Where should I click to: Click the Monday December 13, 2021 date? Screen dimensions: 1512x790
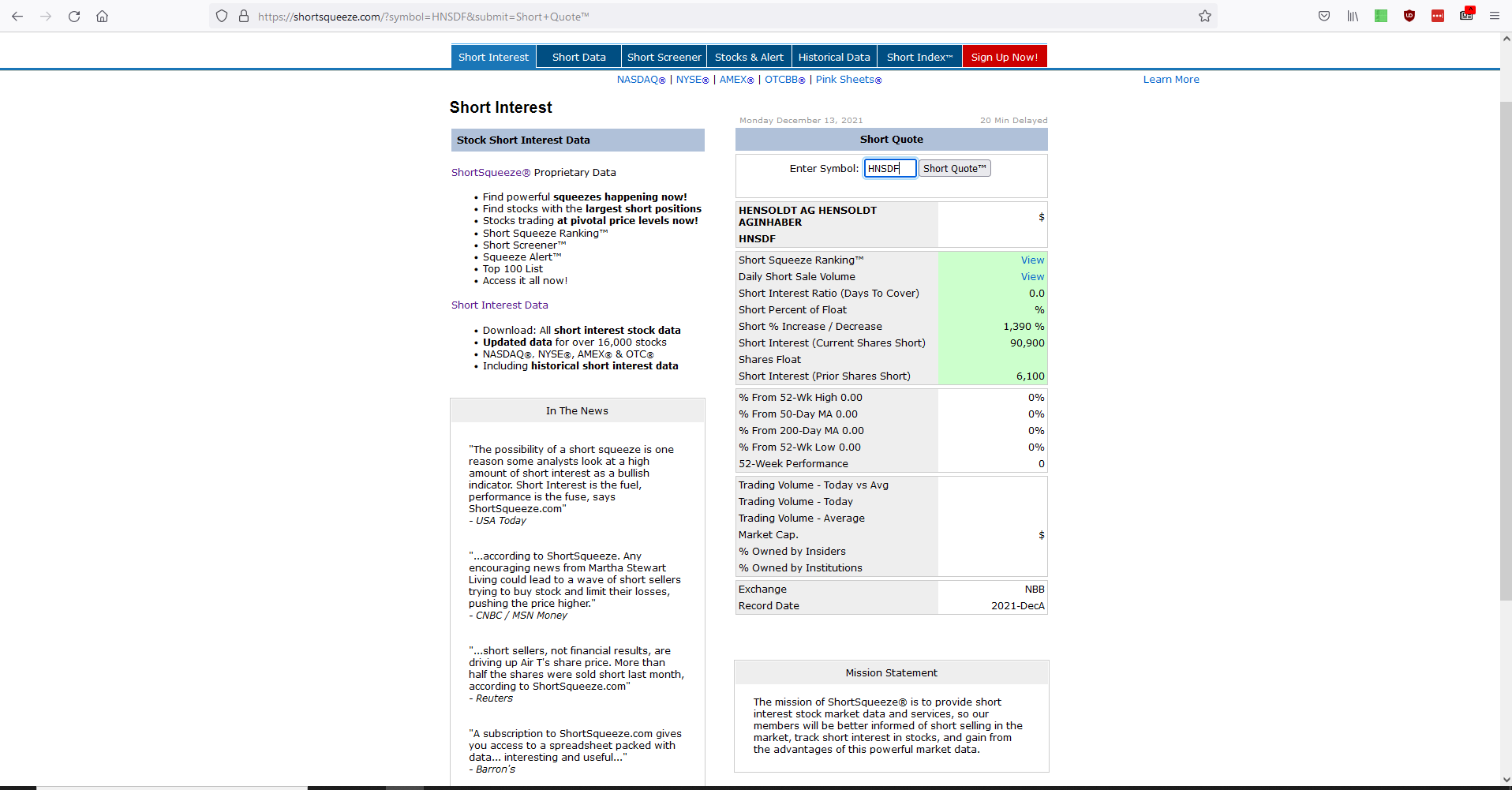801,121
